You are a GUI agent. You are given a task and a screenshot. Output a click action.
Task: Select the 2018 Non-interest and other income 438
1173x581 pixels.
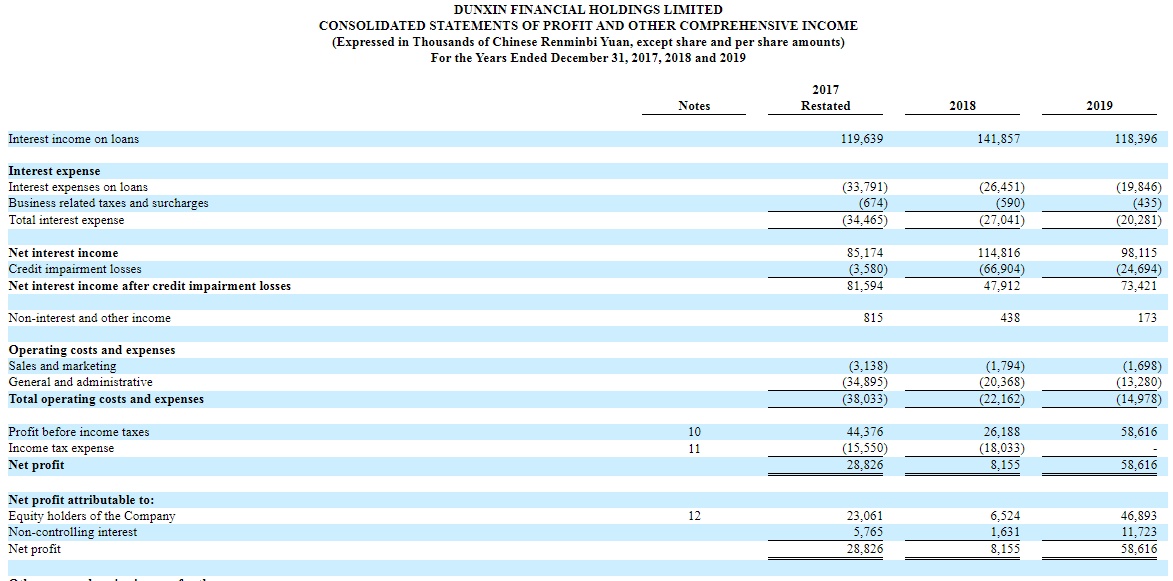[1009, 319]
